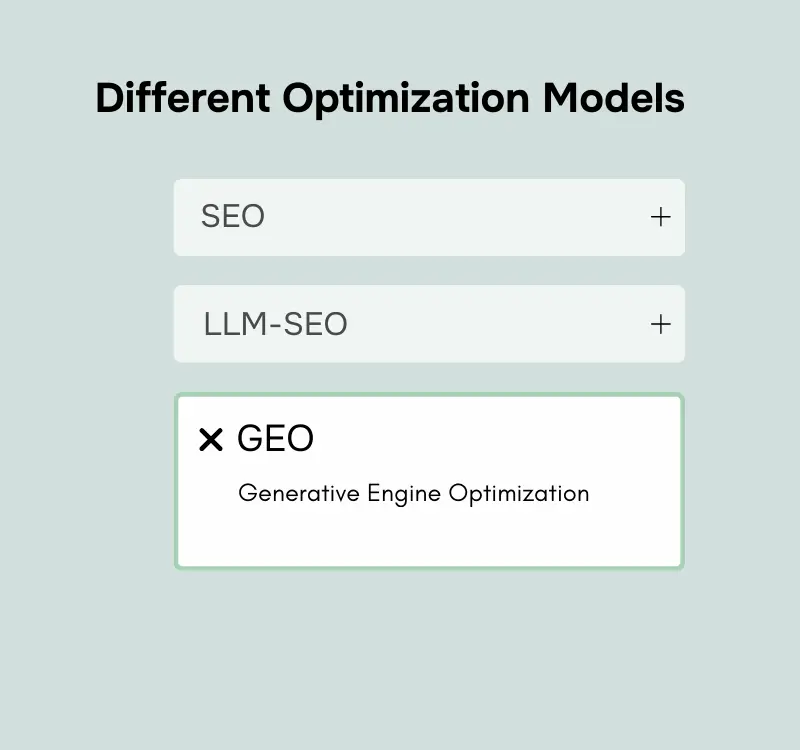Expand the SEO section plus icon

[x=660, y=217]
